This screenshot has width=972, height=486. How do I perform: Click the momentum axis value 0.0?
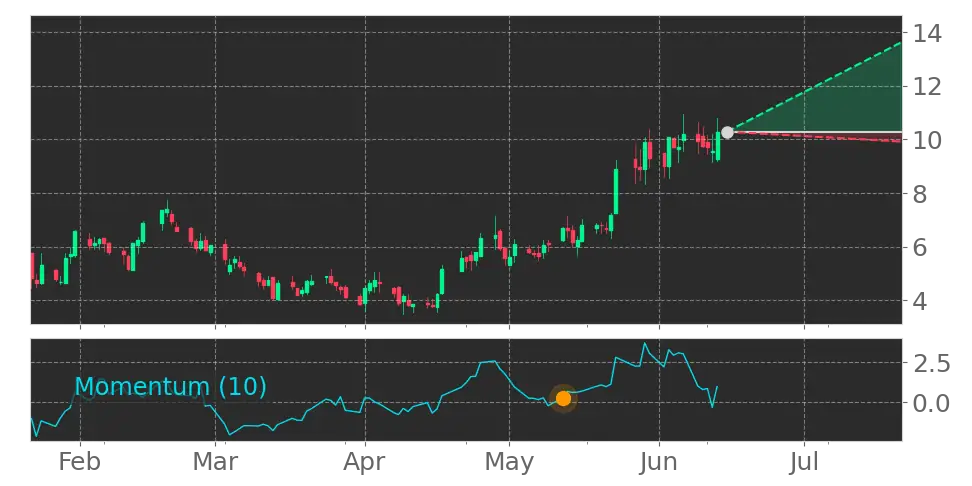932,403
